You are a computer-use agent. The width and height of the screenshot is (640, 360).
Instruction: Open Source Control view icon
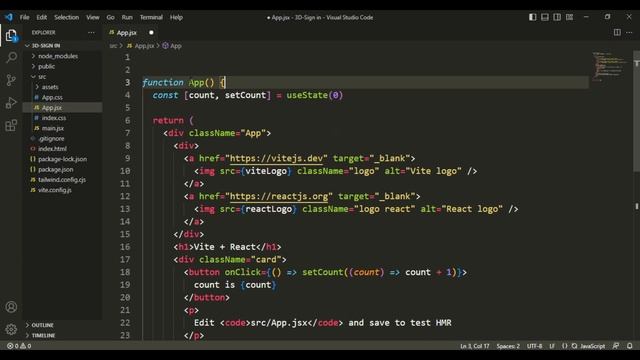coord(11,80)
